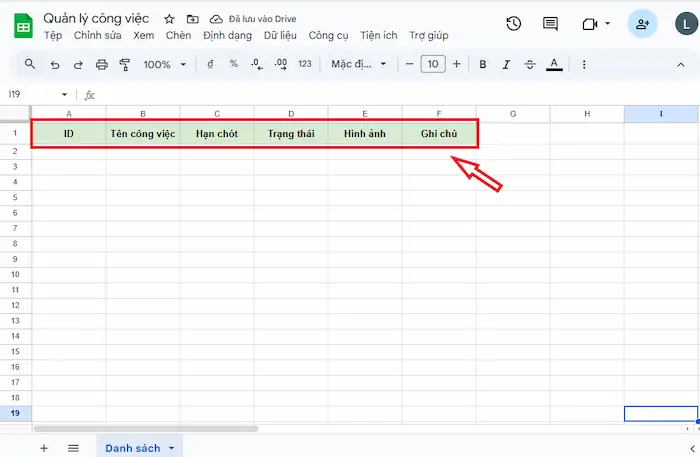Toggle italic formatting button
700x457 pixels.
coord(506,64)
